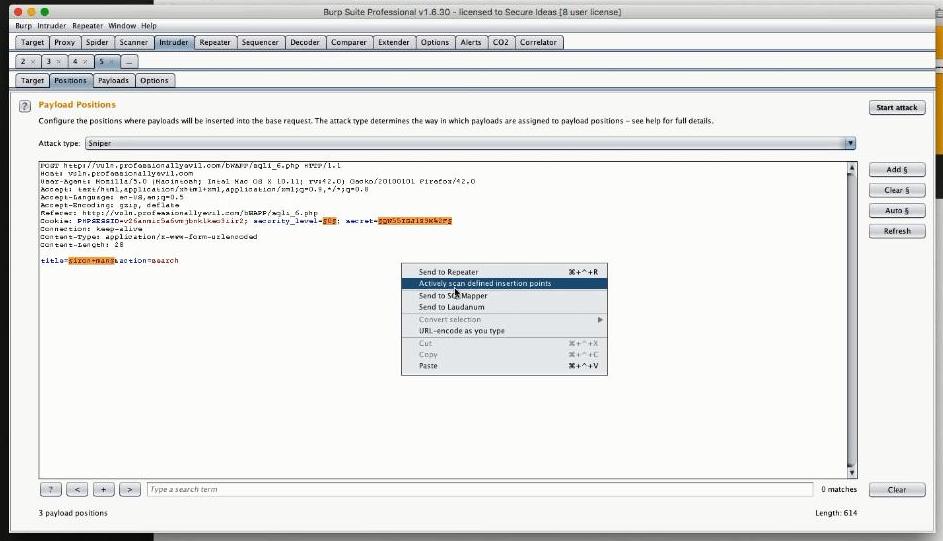
Task: Open the Intruder Options sub-tab
Action: [154, 81]
